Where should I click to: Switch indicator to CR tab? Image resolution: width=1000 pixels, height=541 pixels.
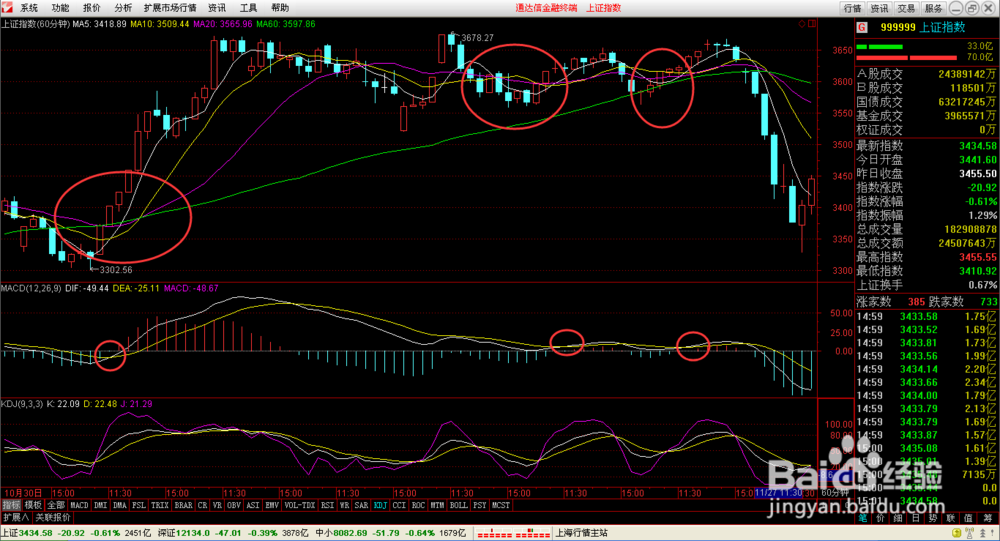[x=202, y=505]
